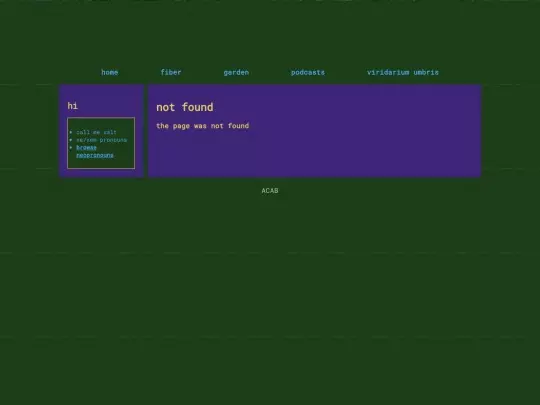This screenshot has width=540, height=405.
Task: Open the garden nav link
Action: coord(236,72)
